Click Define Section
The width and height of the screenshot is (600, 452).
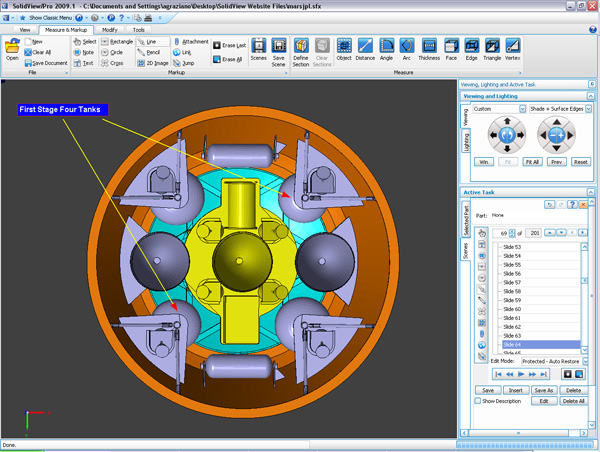click(301, 52)
